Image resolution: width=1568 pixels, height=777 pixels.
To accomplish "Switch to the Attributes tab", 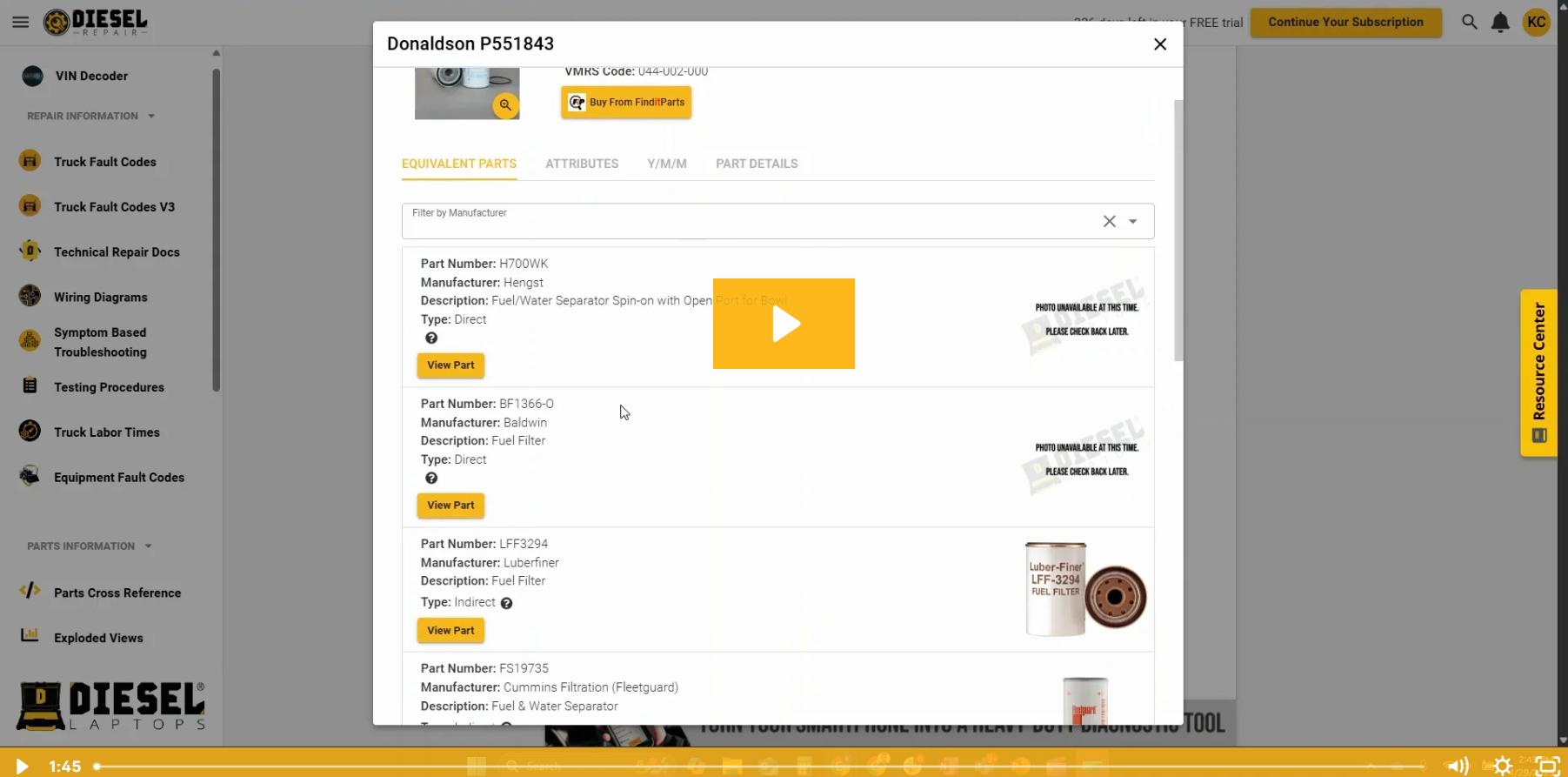I will (x=582, y=164).
